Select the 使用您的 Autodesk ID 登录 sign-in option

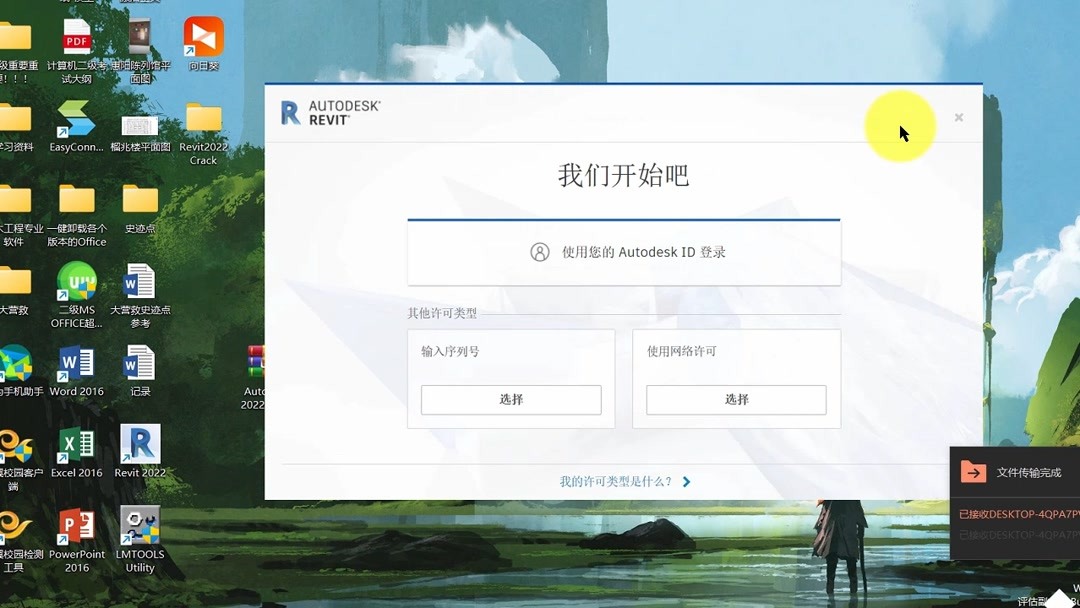624,252
